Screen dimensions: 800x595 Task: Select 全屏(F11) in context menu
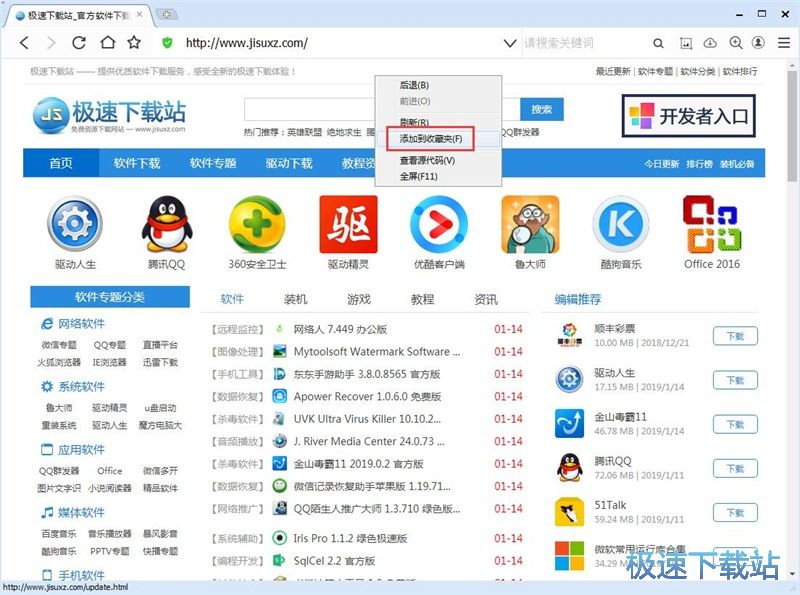click(x=418, y=177)
